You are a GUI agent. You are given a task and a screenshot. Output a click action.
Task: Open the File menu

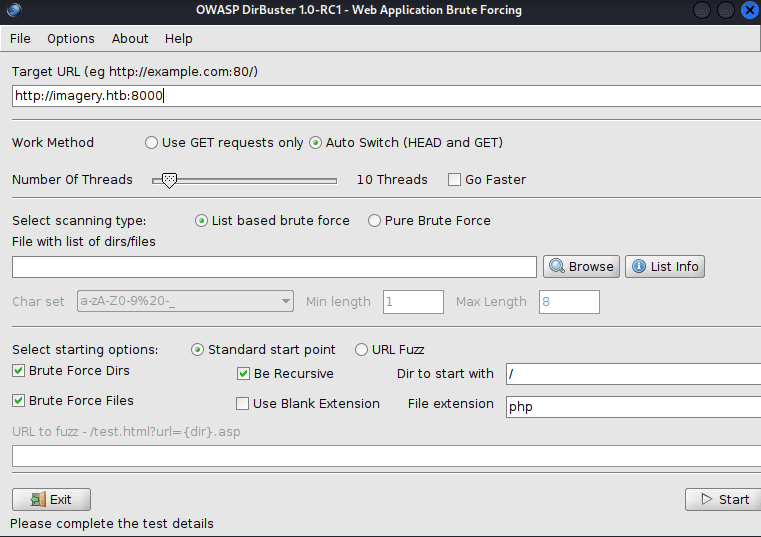coord(20,39)
